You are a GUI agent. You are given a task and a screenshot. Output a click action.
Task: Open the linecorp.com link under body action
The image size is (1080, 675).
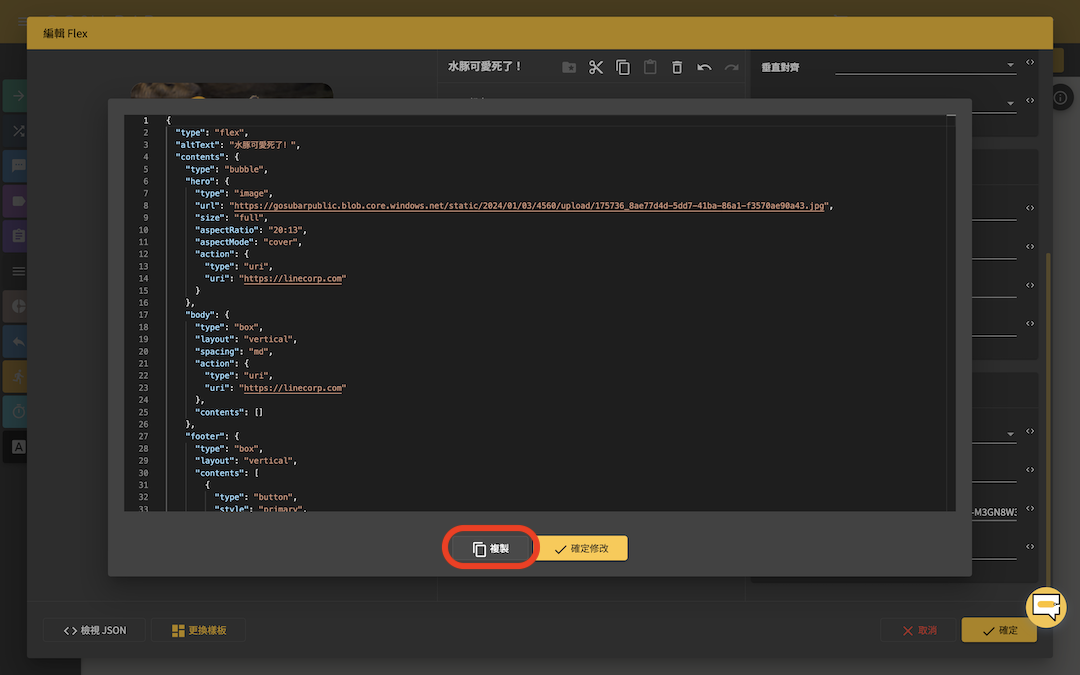(293, 388)
